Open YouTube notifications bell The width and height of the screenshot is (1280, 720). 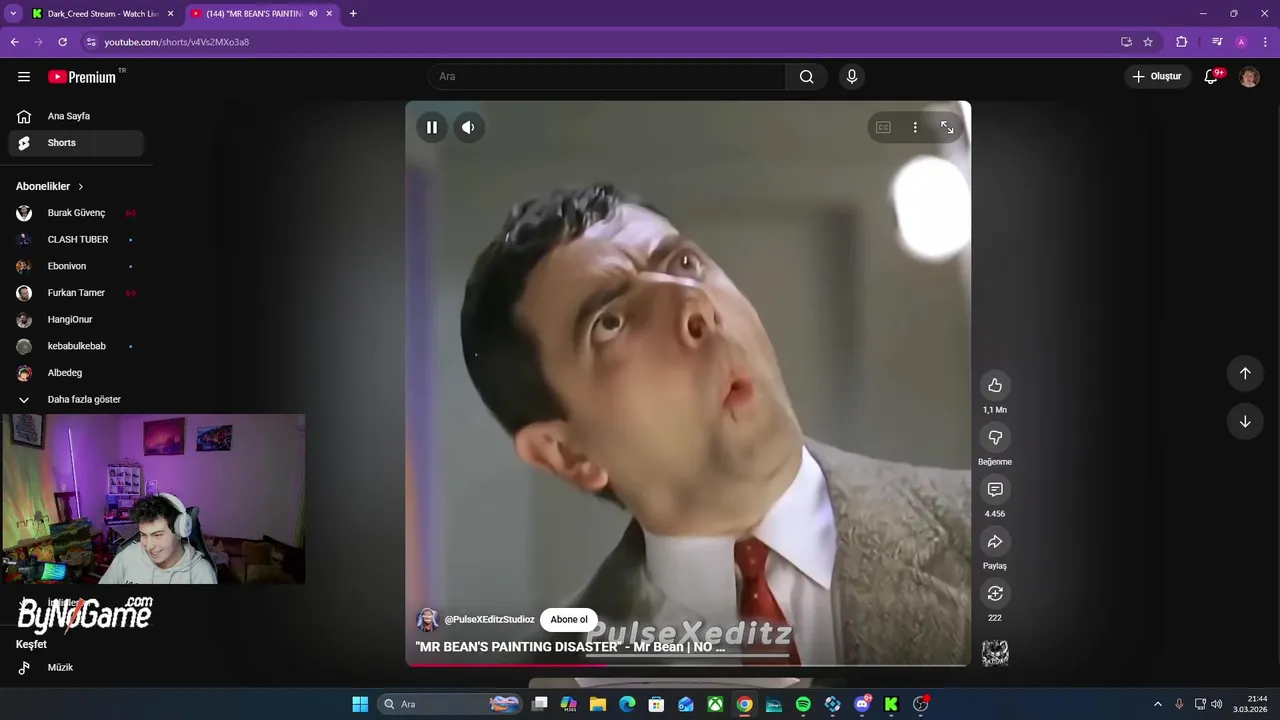click(x=1211, y=77)
